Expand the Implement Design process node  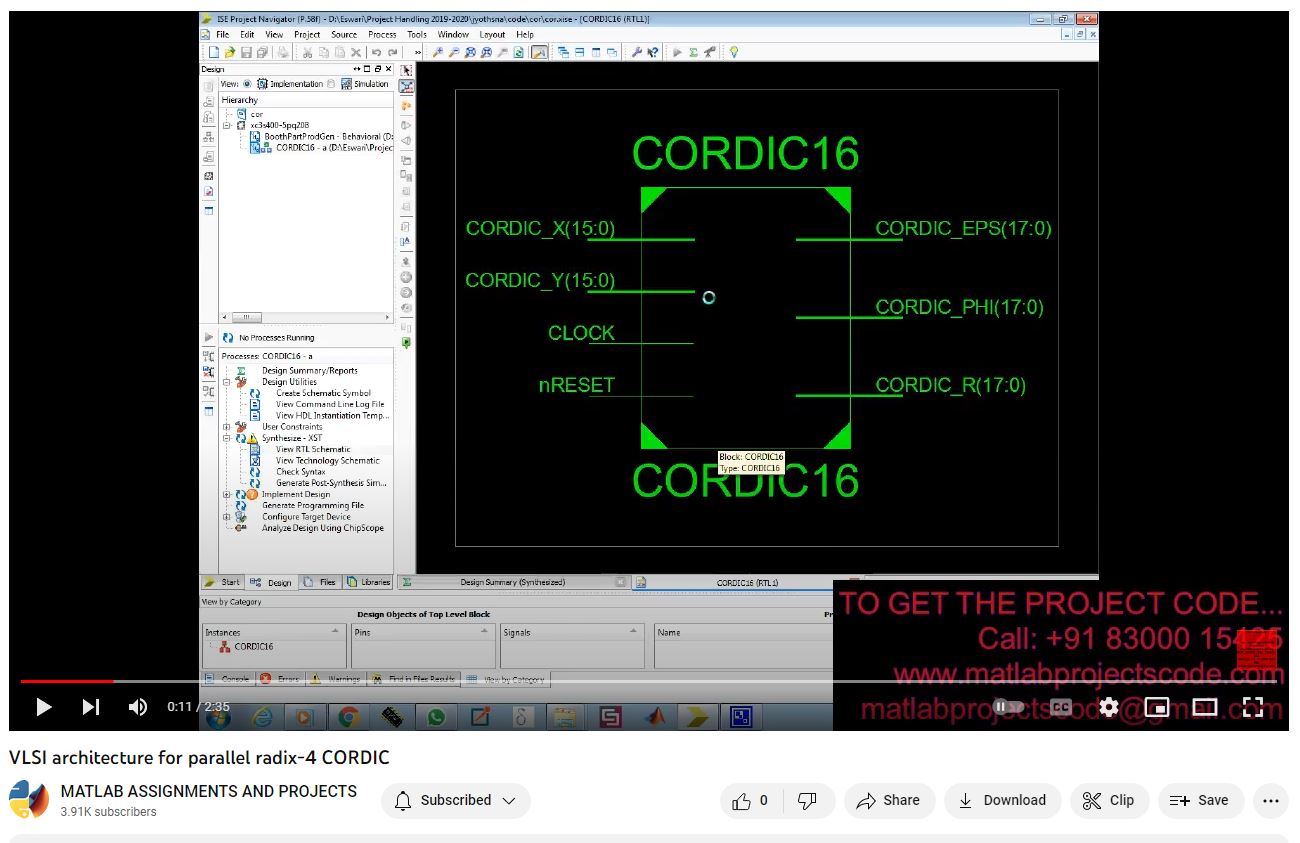(227, 494)
